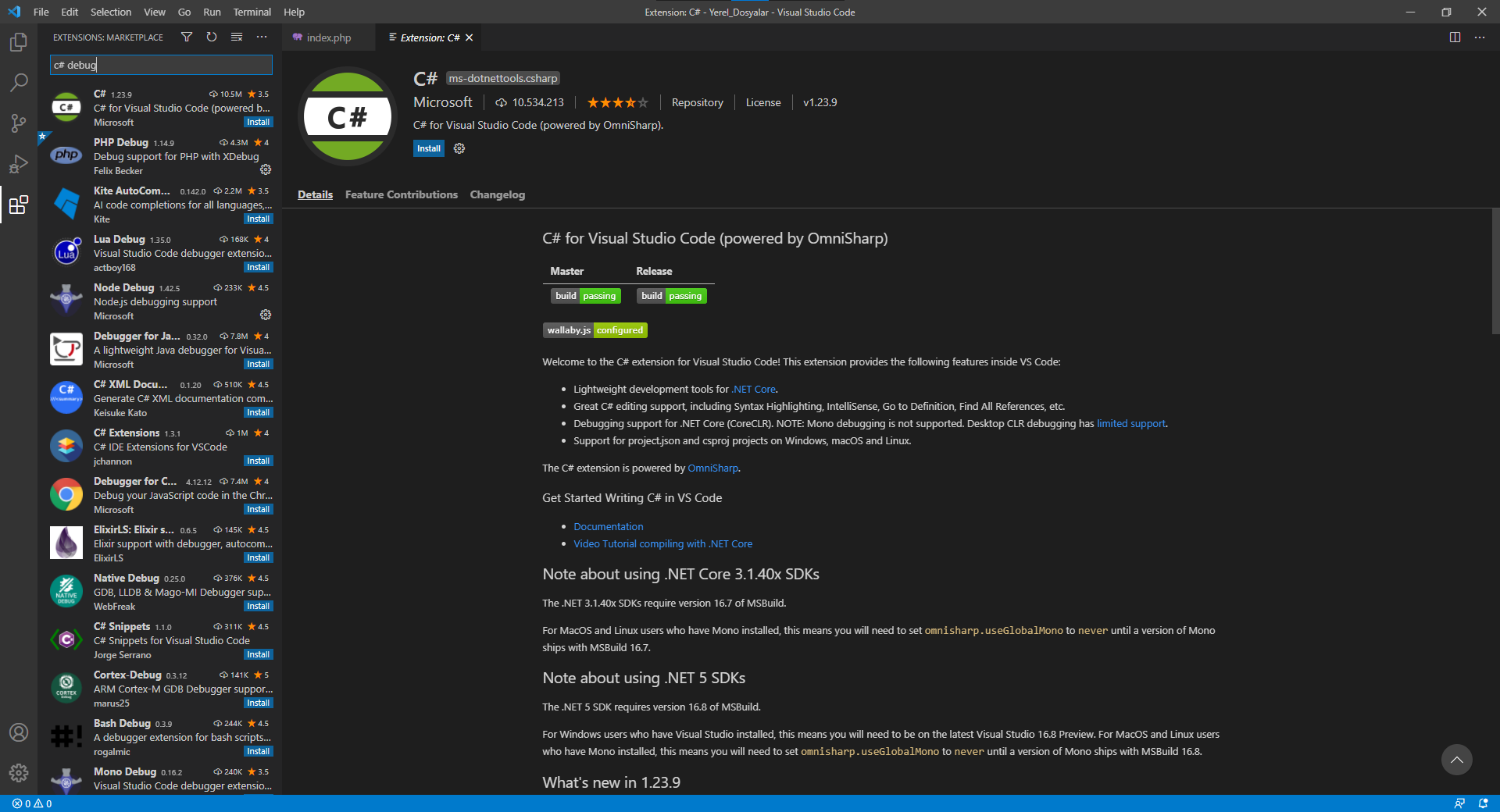Close the Extension: C# tab
The height and width of the screenshot is (812, 1500).
(x=470, y=37)
